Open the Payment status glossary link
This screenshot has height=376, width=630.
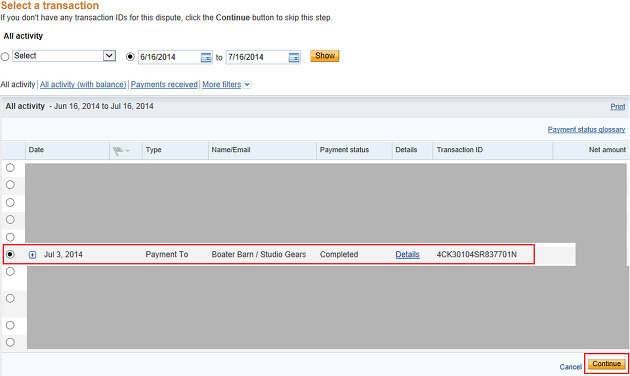point(586,129)
